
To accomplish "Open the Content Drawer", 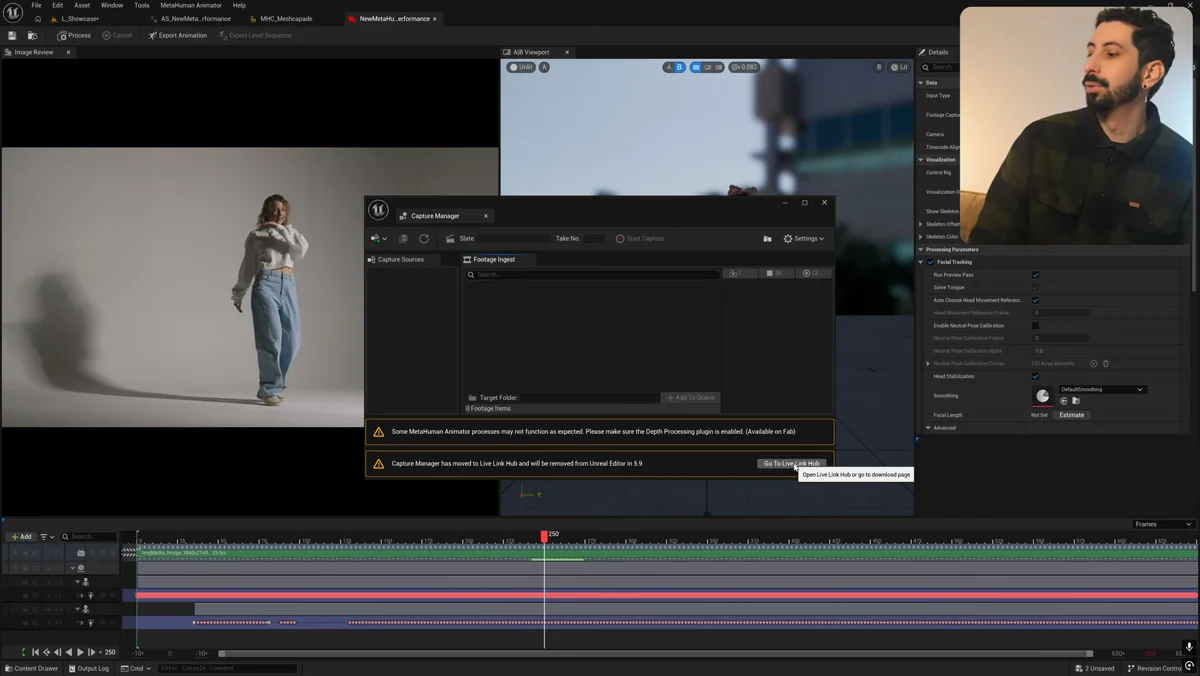I will pyautogui.click(x=32, y=668).
